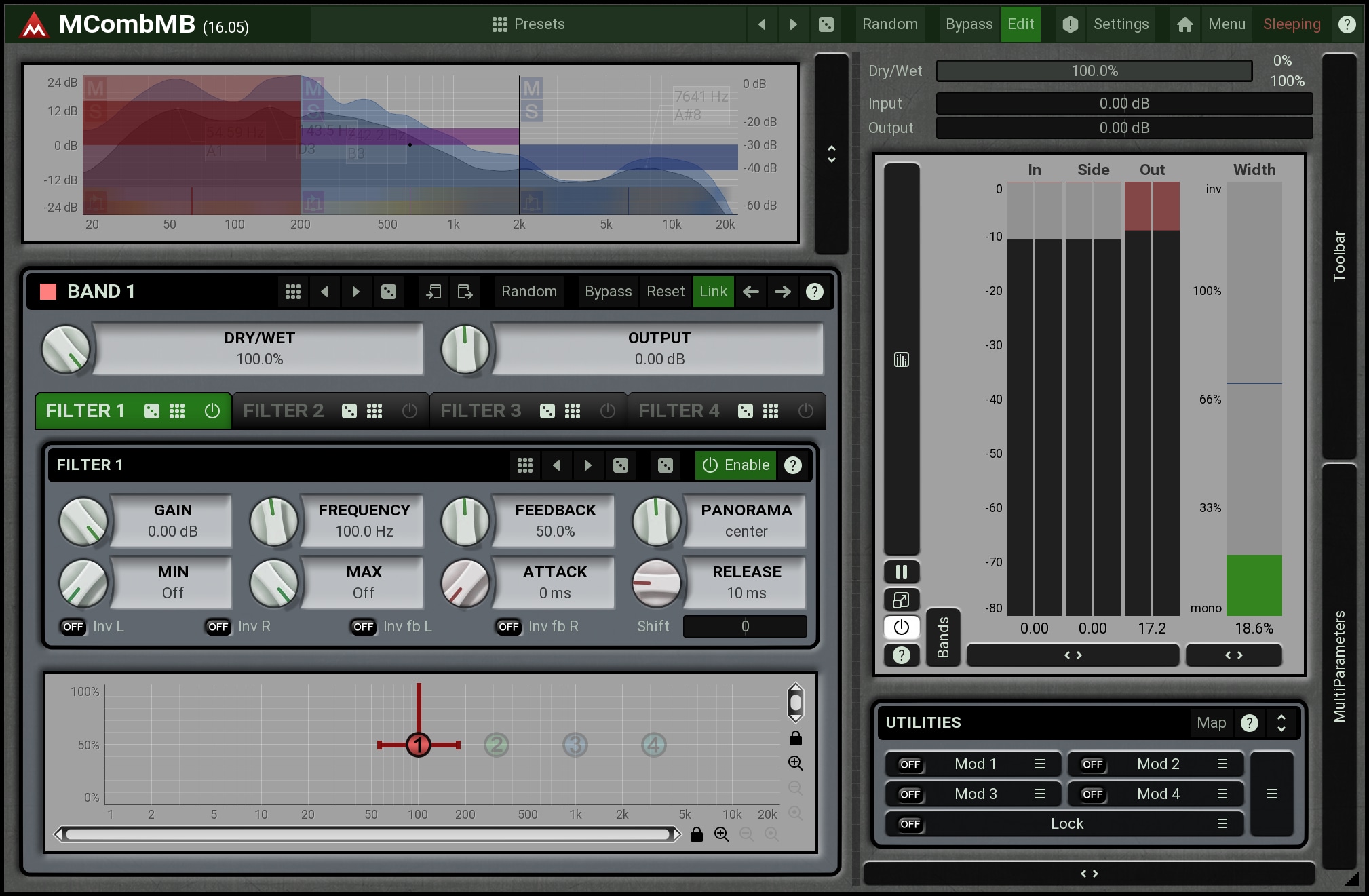Viewport: 1369px width, 896px height.
Task: Click the random preset dice icon in title bar
Action: tap(826, 24)
